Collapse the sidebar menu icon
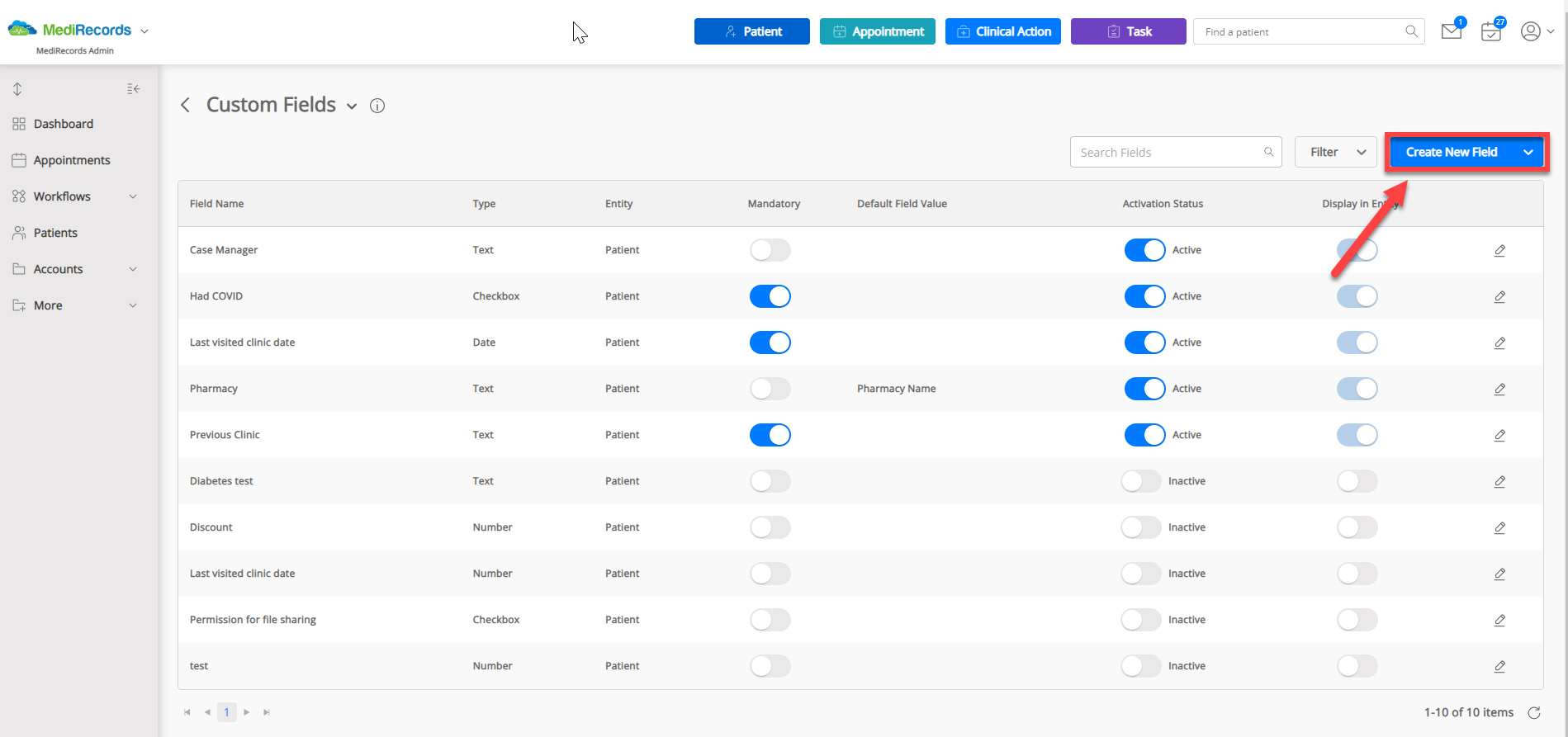The image size is (1568, 737). point(133,88)
